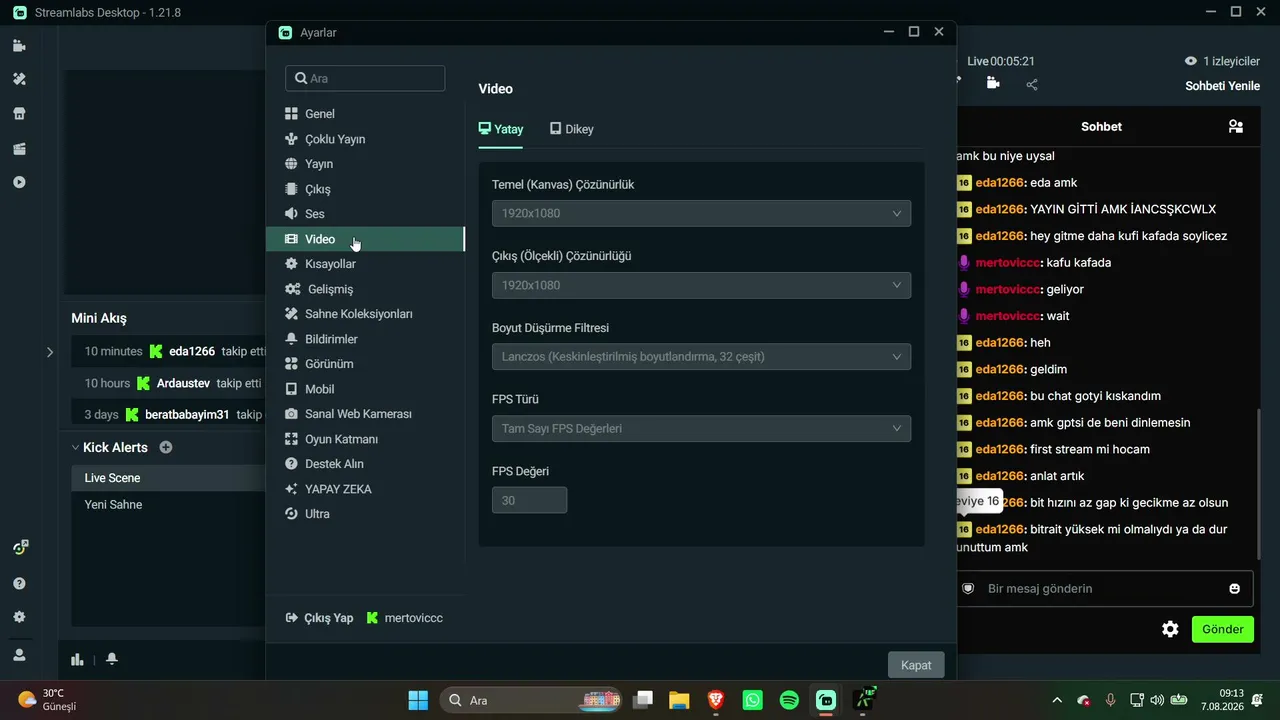Image resolution: width=1280 pixels, height=720 pixels.
Task: Click the notifications bell icon at bottom
Action: (112, 658)
